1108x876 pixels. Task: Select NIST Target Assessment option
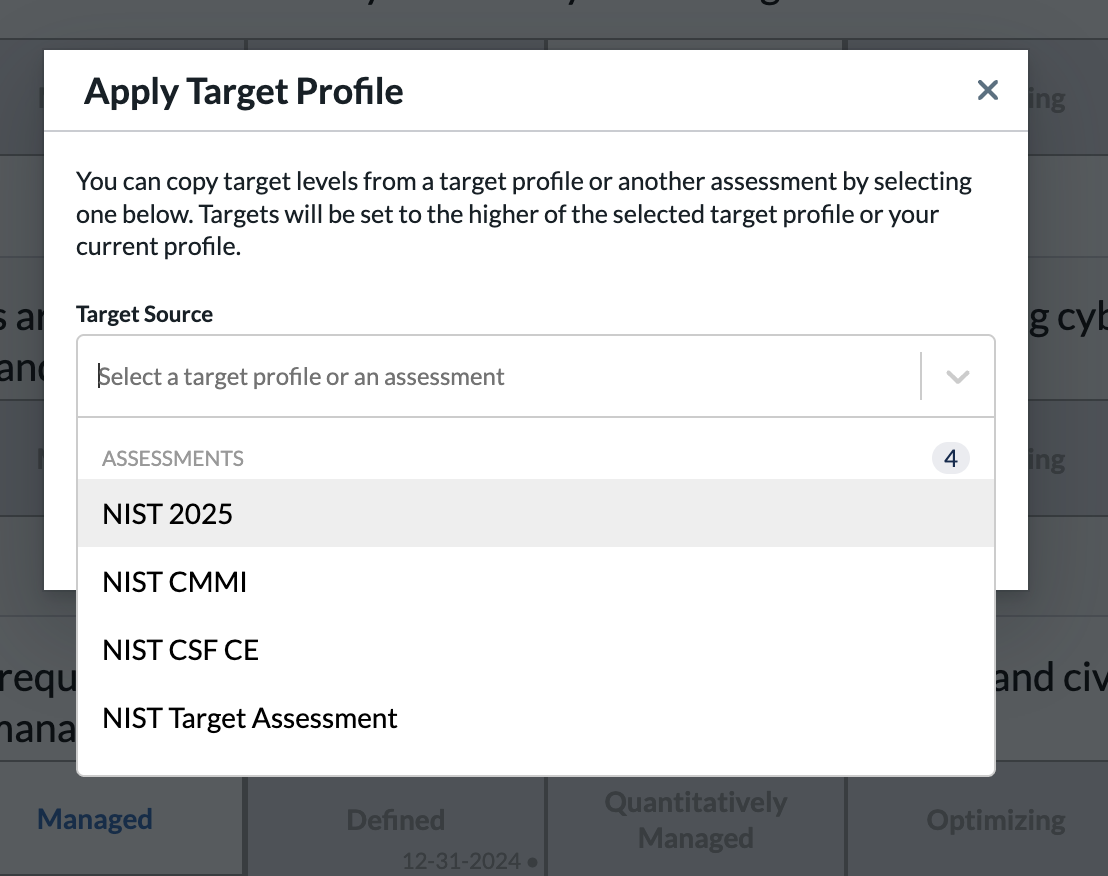coord(536,718)
